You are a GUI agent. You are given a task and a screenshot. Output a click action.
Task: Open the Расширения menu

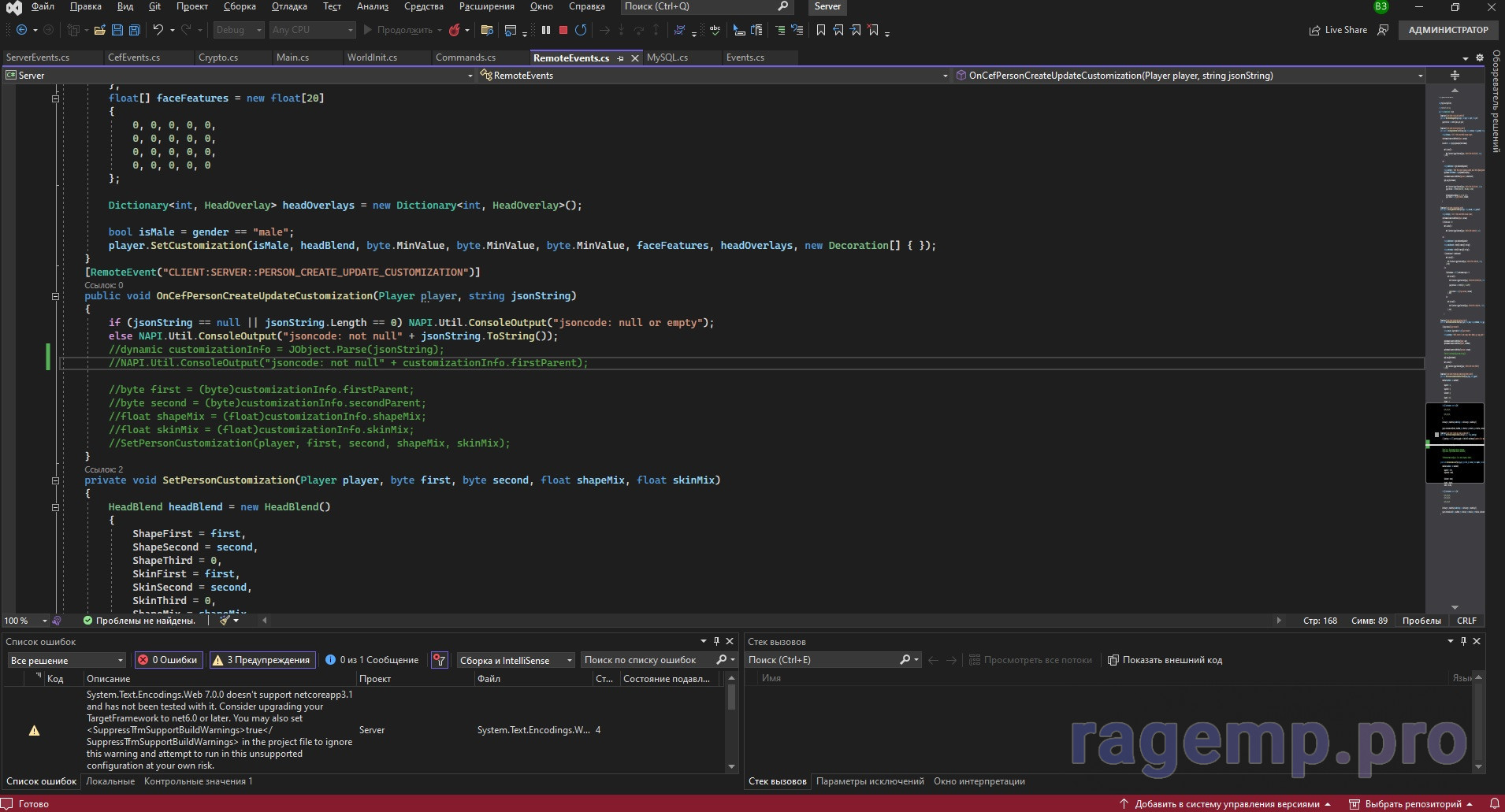pyautogui.click(x=486, y=6)
